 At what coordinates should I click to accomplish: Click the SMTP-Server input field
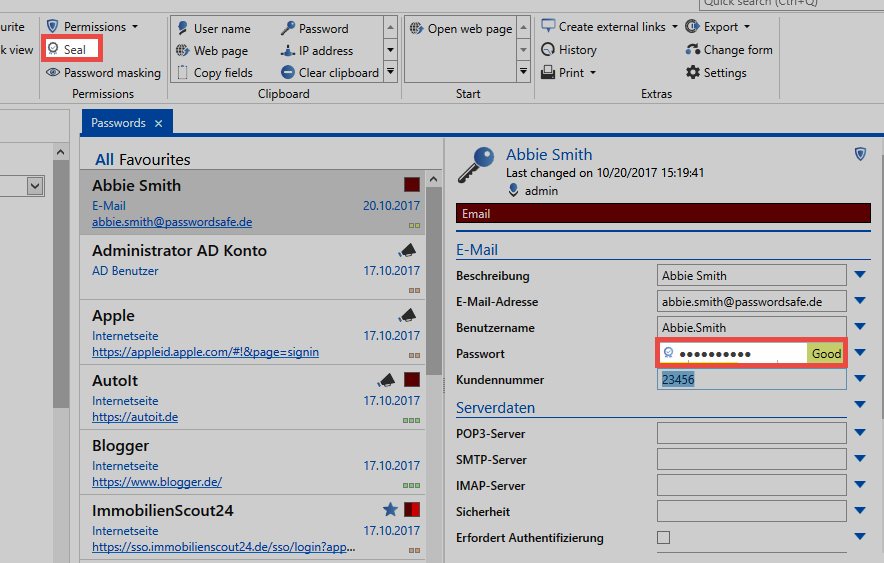tap(752, 459)
